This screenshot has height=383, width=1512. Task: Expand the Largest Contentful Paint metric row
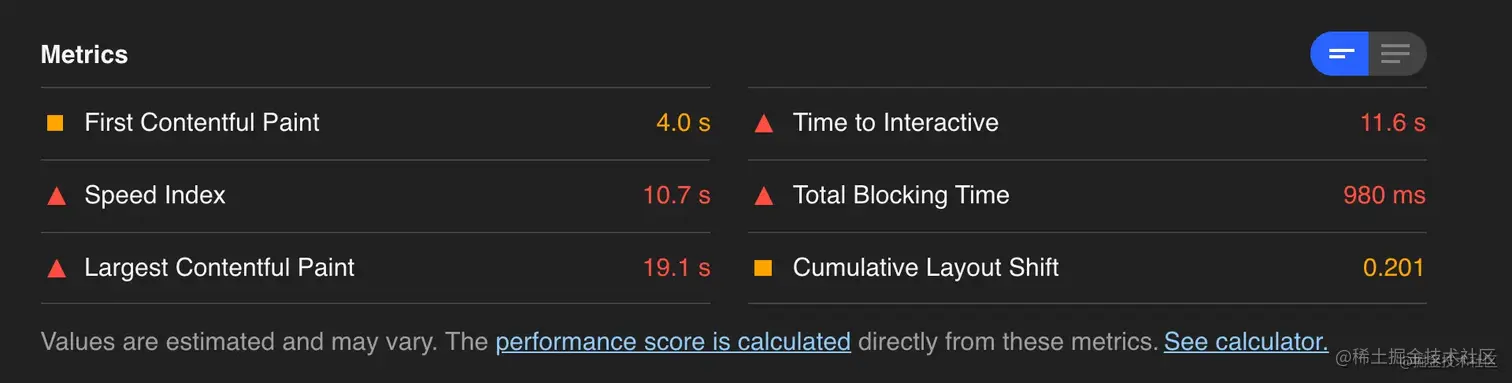376,268
